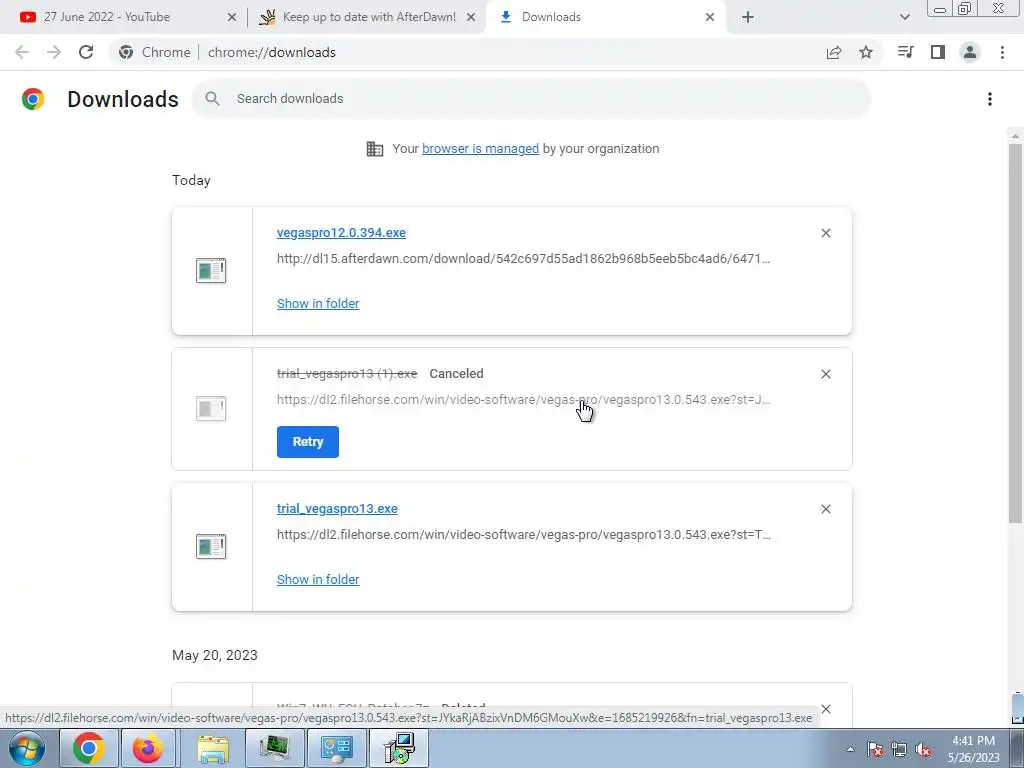The image size is (1024, 768).
Task: Reload the downloads page
Action: [x=86, y=52]
